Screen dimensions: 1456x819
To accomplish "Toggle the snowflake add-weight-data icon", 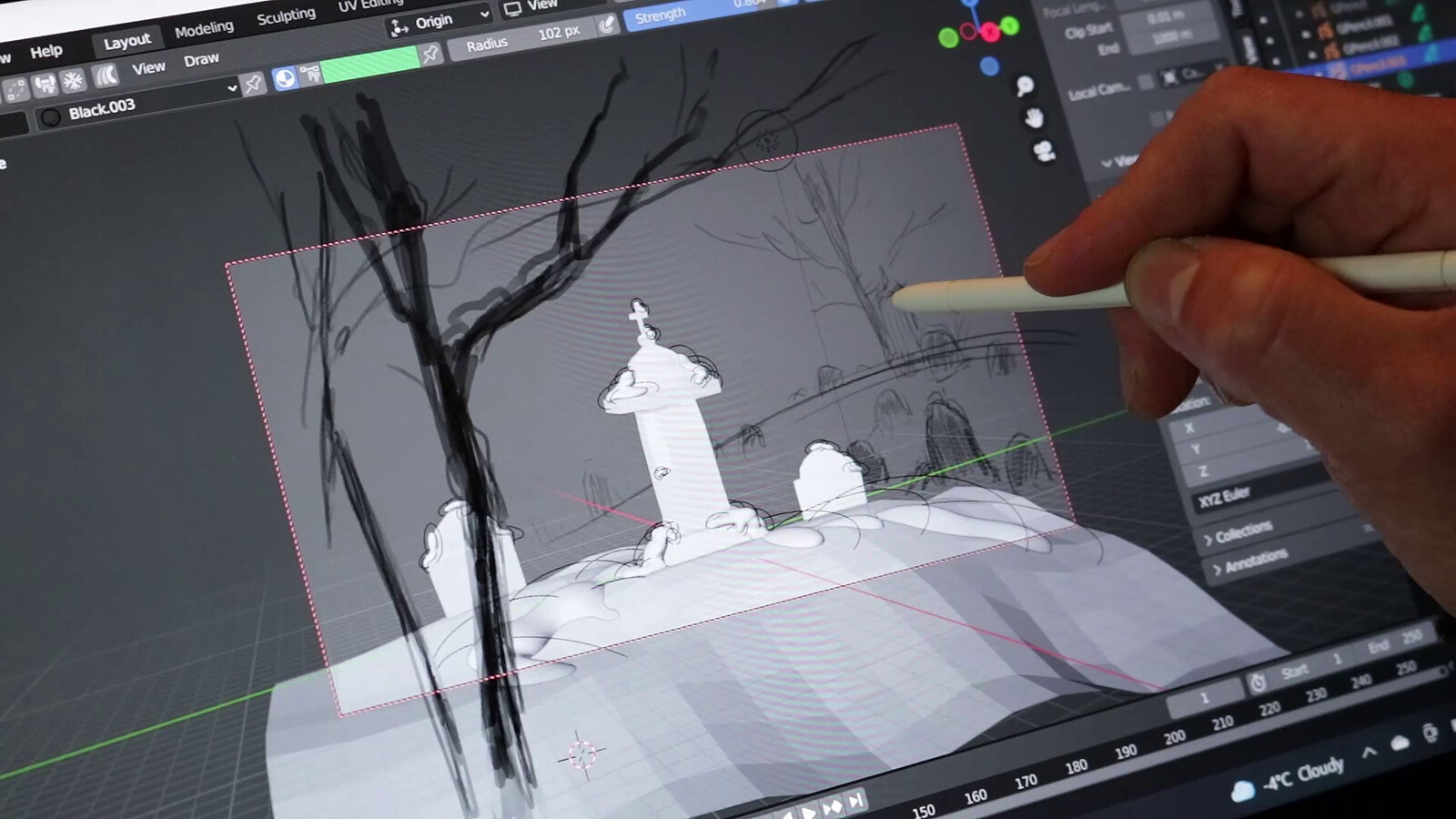I will tap(74, 82).
